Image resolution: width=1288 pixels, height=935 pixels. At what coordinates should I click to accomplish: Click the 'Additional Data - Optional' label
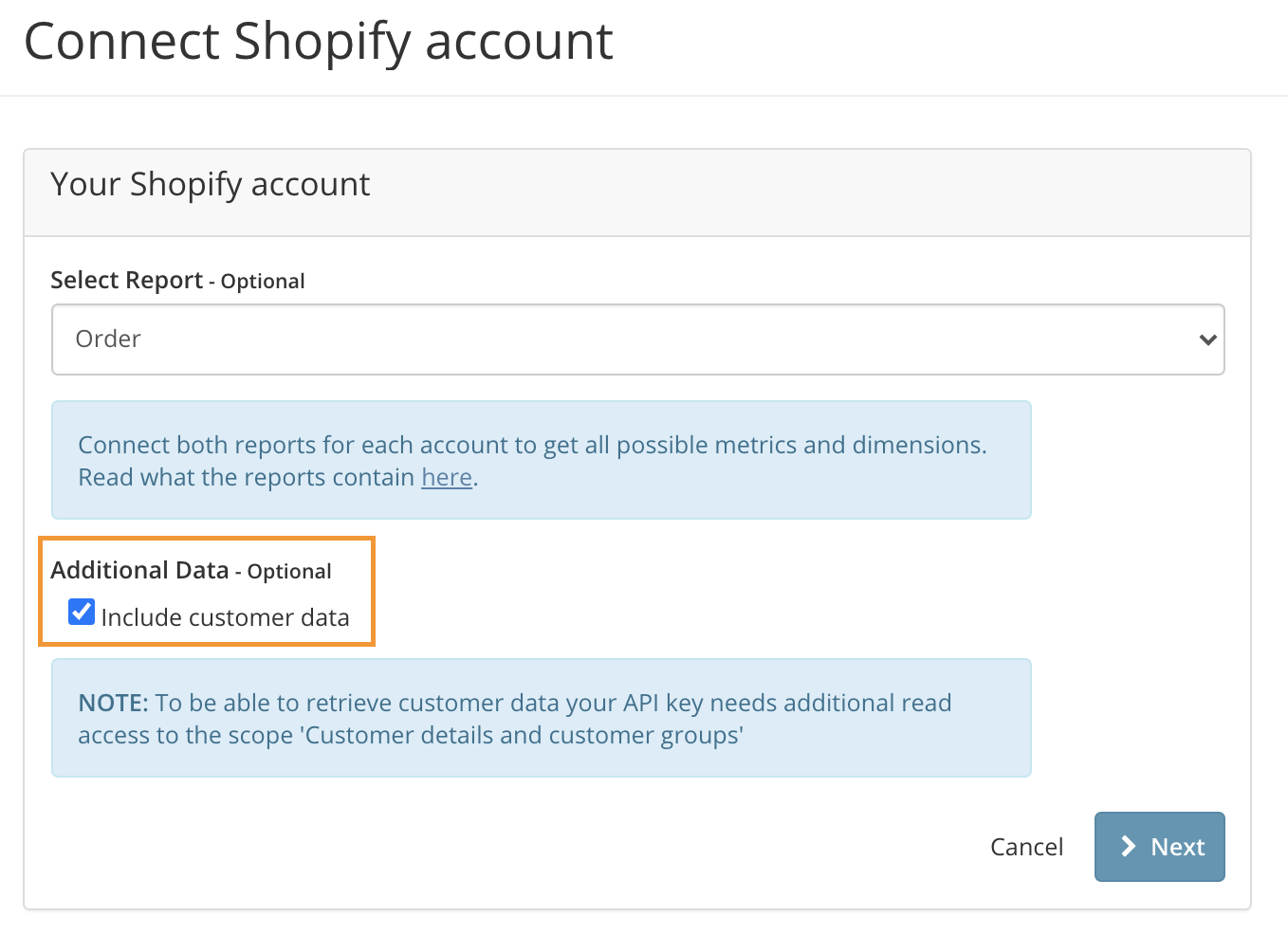pyautogui.click(x=191, y=570)
